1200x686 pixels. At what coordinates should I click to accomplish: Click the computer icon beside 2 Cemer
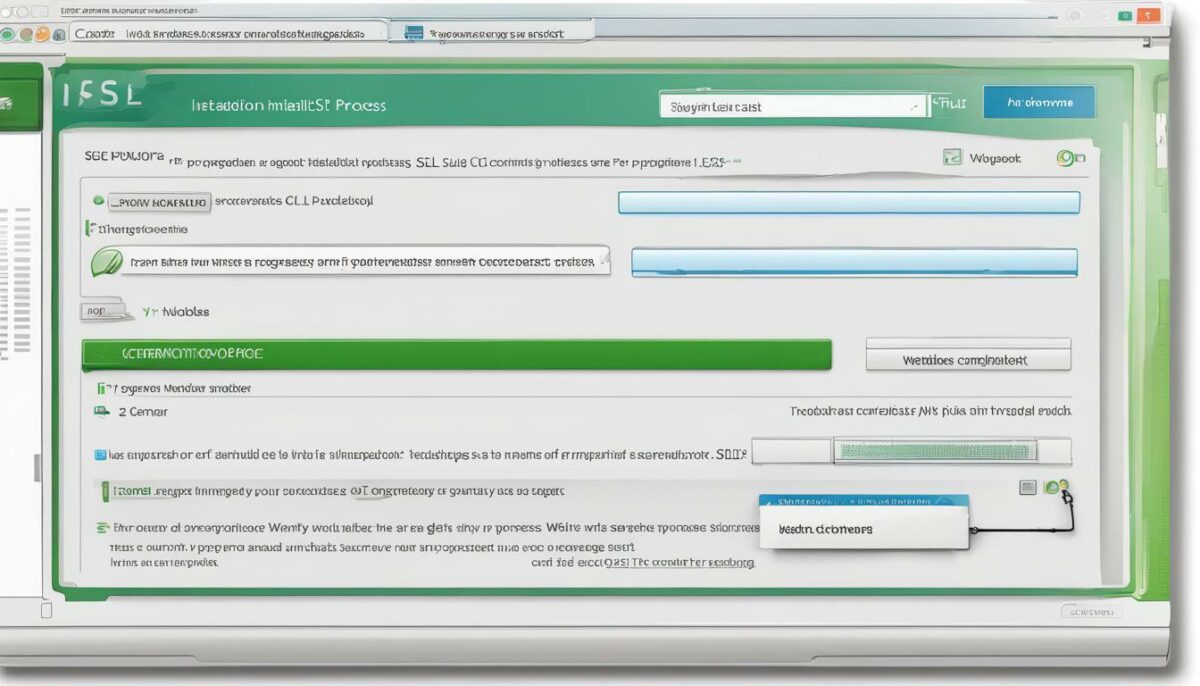click(100, 411)
